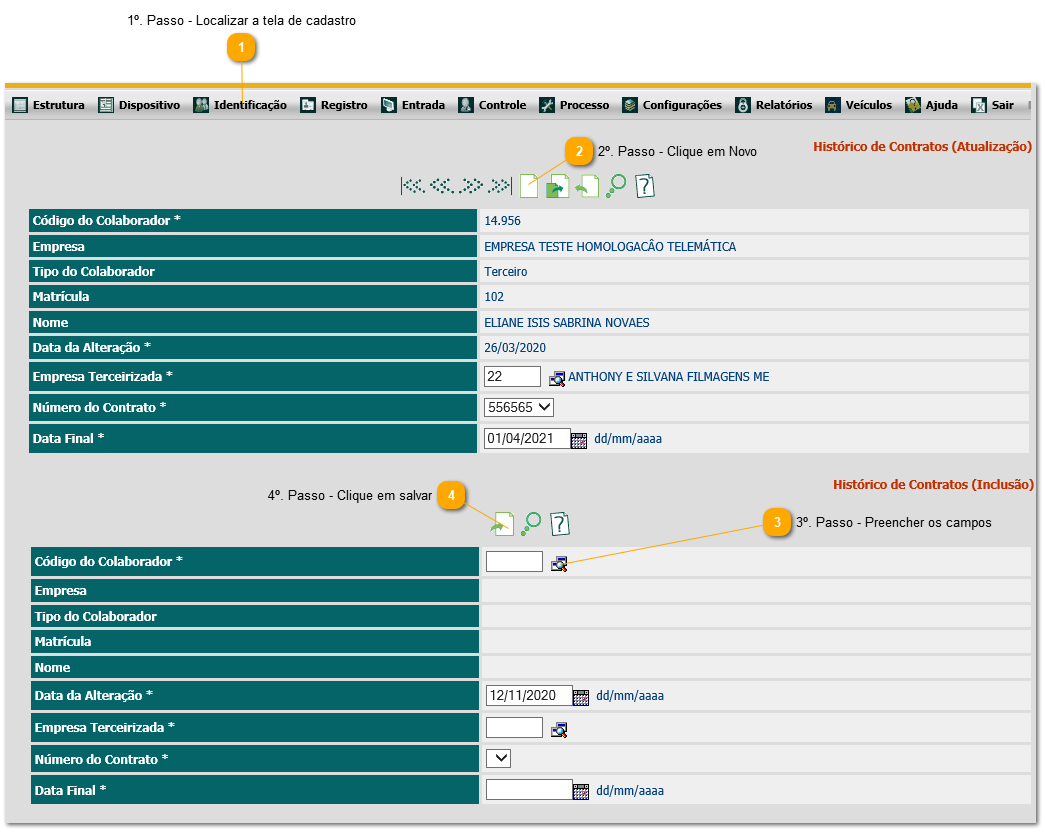This screenshot has height=832, width=1045.
Task: Open the Entrada menu
Action: [413, 105]
